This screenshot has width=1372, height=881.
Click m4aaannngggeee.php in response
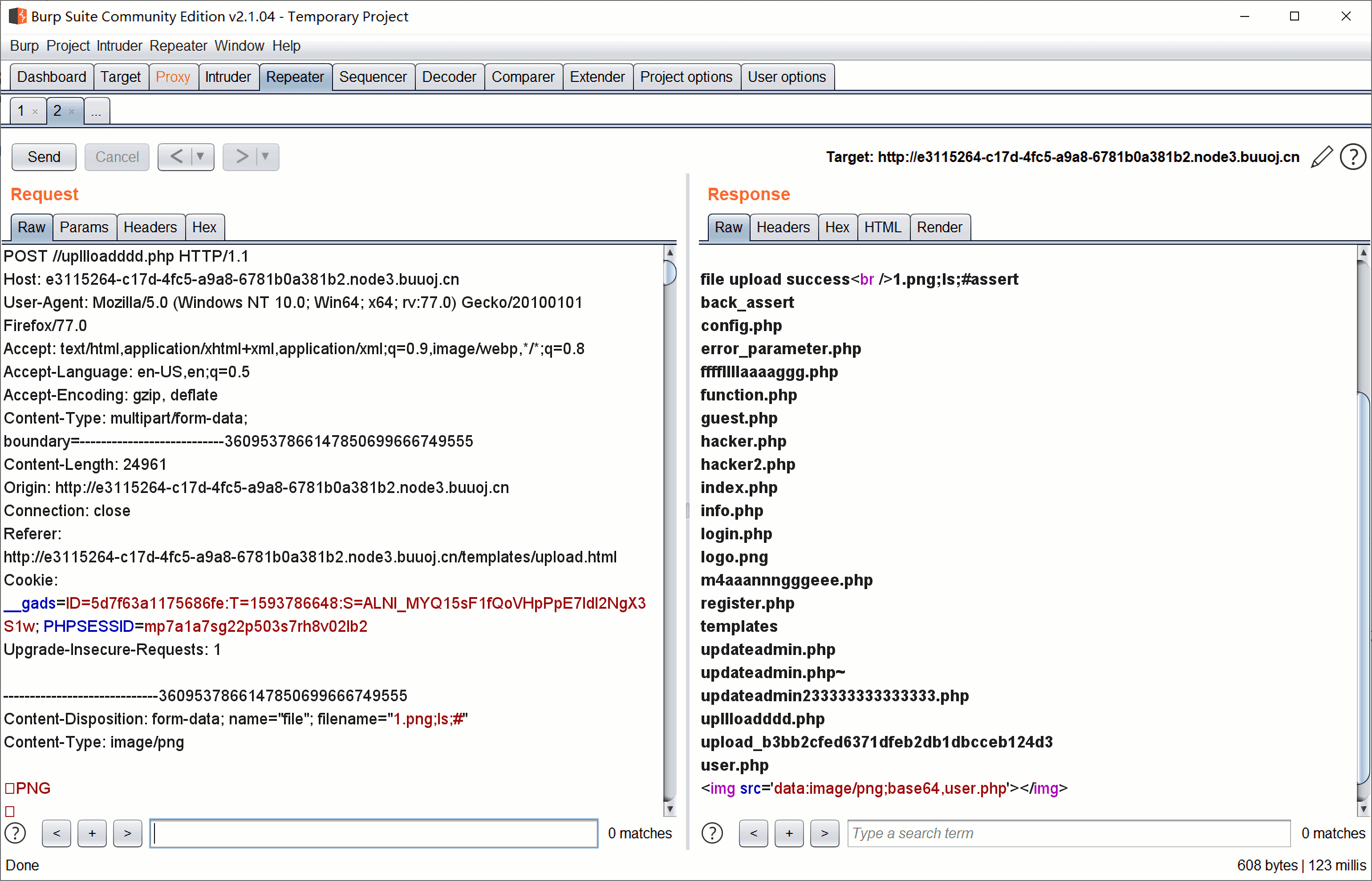point(787,581)
